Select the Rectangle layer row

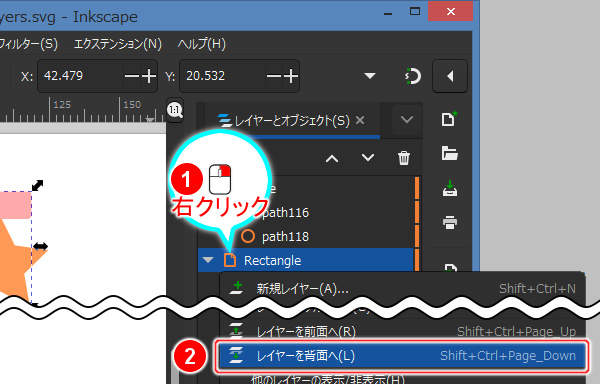pos(306,260)
